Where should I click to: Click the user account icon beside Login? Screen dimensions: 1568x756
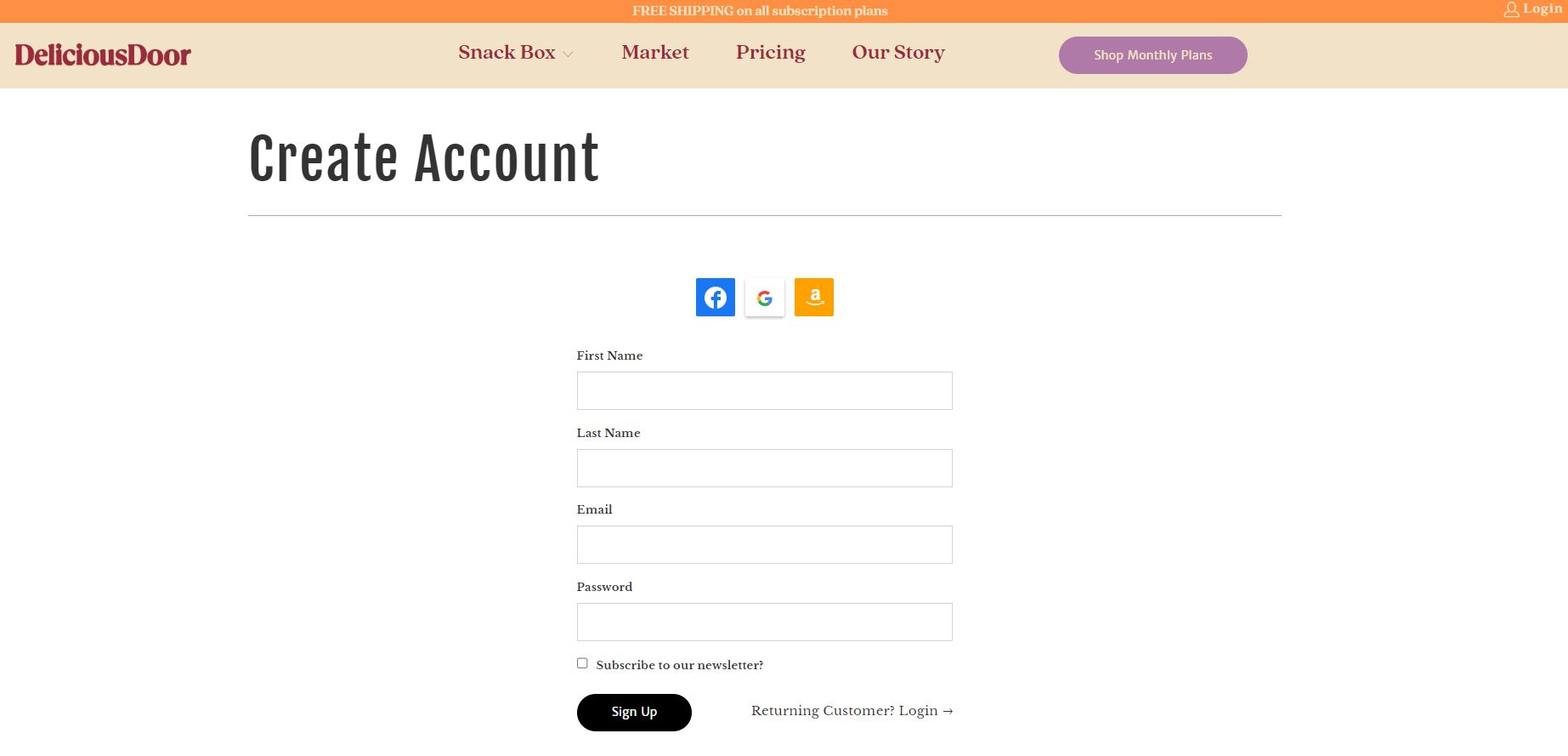point(1511,9)
